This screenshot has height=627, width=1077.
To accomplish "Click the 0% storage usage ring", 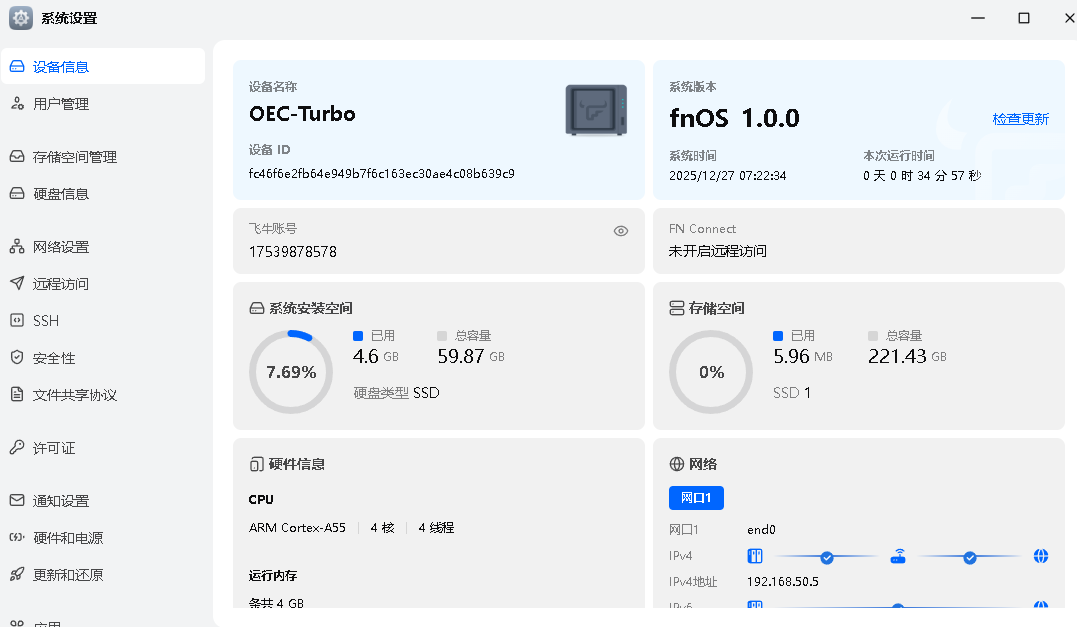I will click(x=711, y=372).
